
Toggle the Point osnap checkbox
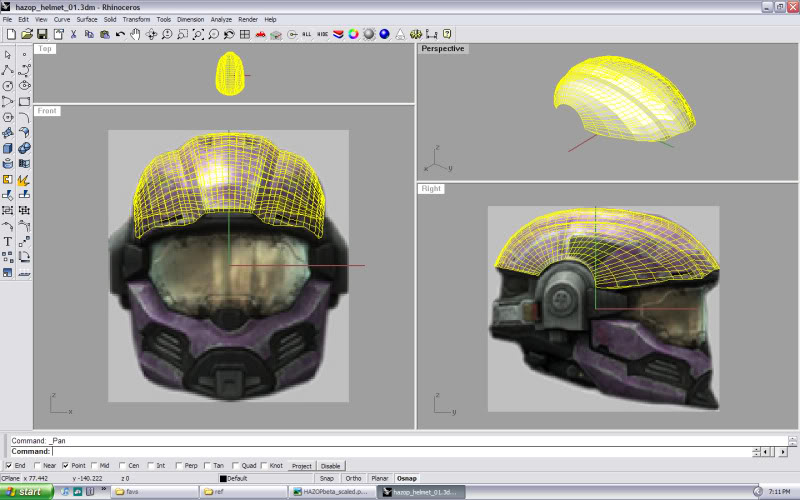(65, 465)
